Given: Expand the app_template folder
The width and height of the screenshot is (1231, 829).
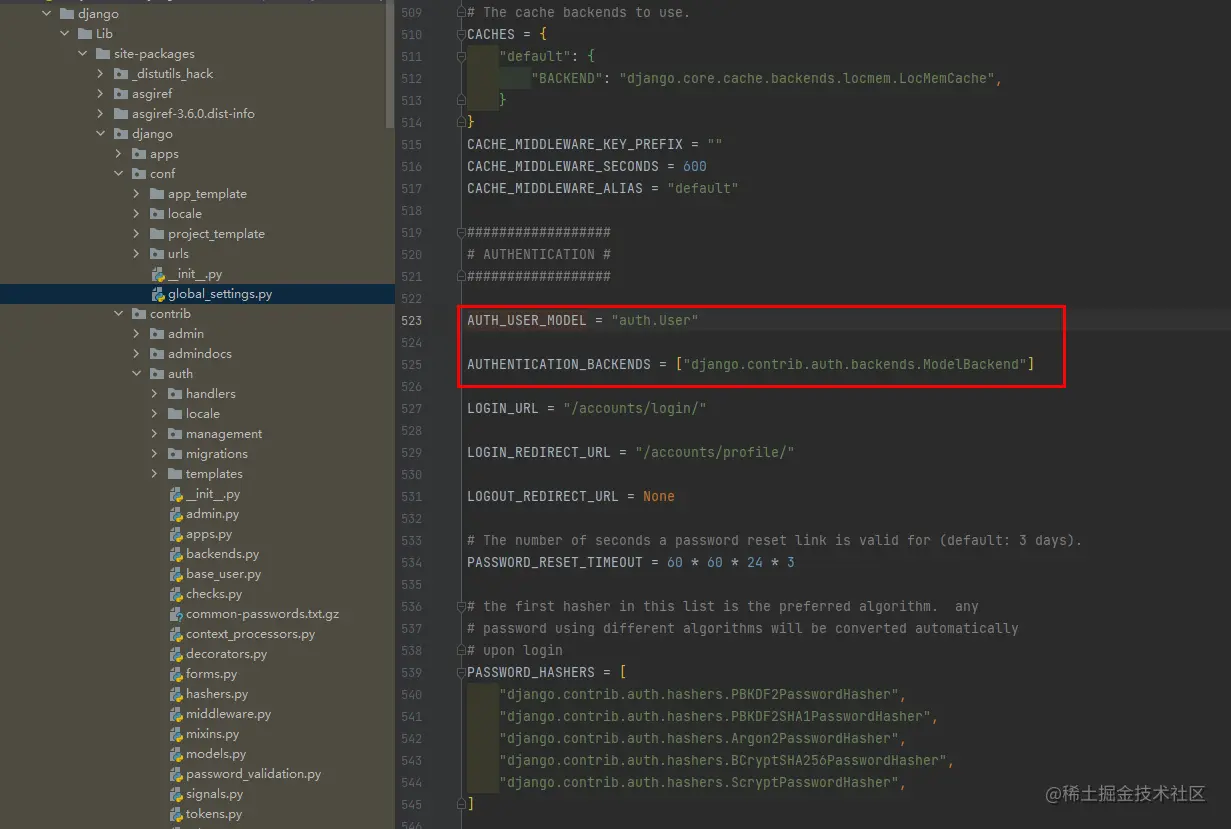Looking at the screenshot, I should coord(137,194).
